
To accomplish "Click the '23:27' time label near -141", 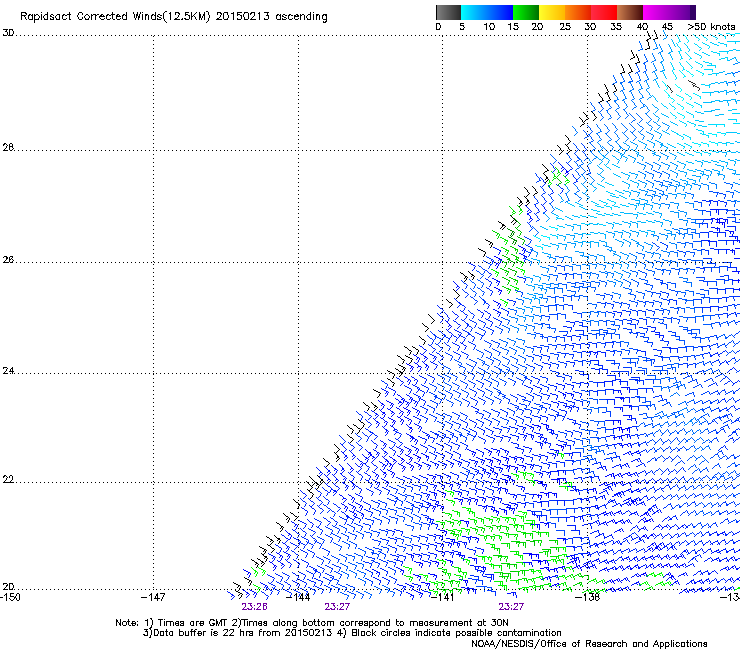I will (511, 607).
